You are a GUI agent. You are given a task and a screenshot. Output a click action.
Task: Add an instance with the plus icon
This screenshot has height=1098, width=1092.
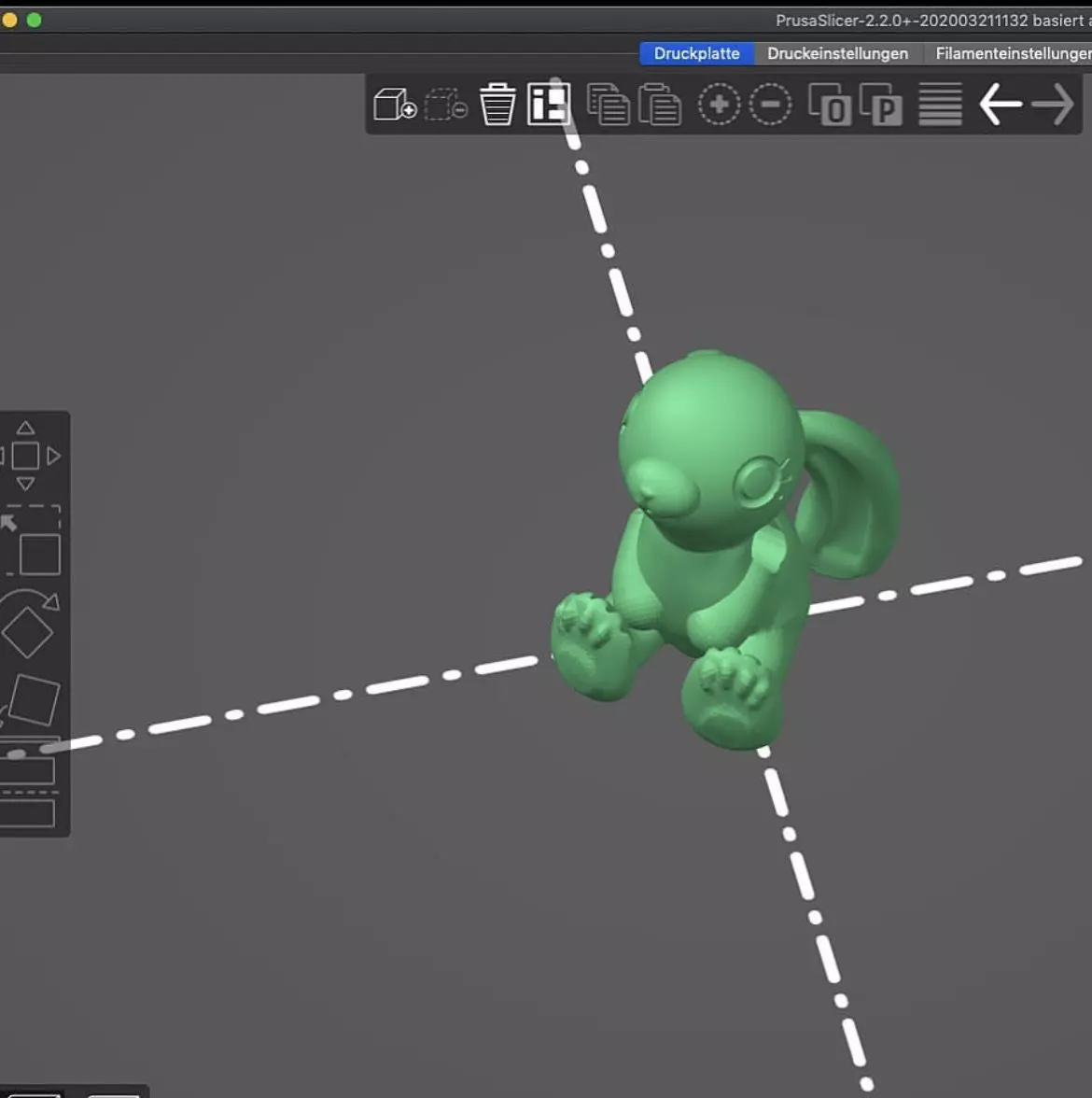point(719,105)
